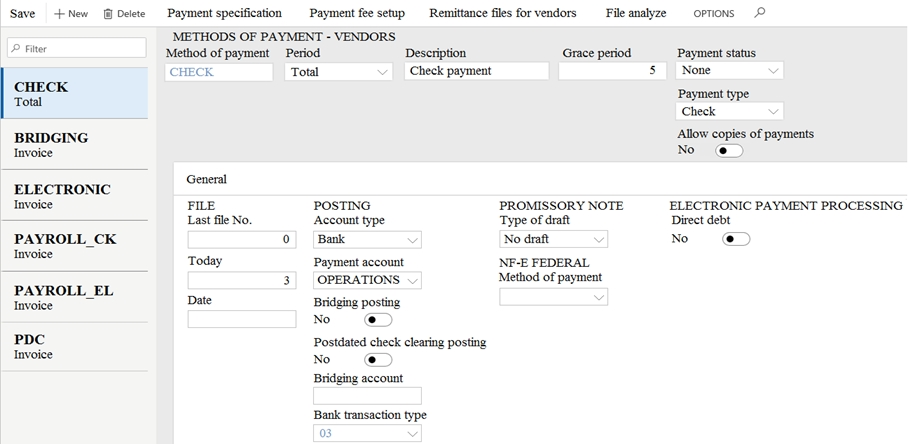
Task: Open Remittance files for vendors
Action: click(503, 13)
